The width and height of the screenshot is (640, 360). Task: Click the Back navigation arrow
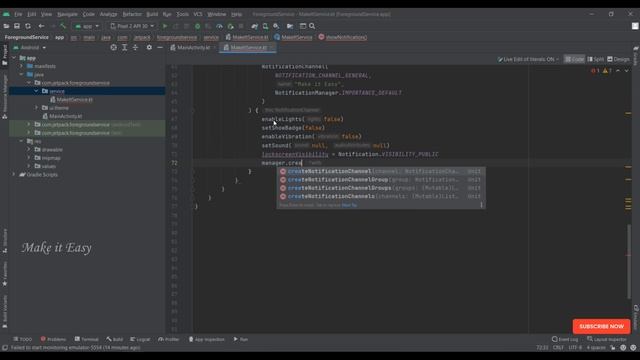pyautogui.click(x=41, y=26)
